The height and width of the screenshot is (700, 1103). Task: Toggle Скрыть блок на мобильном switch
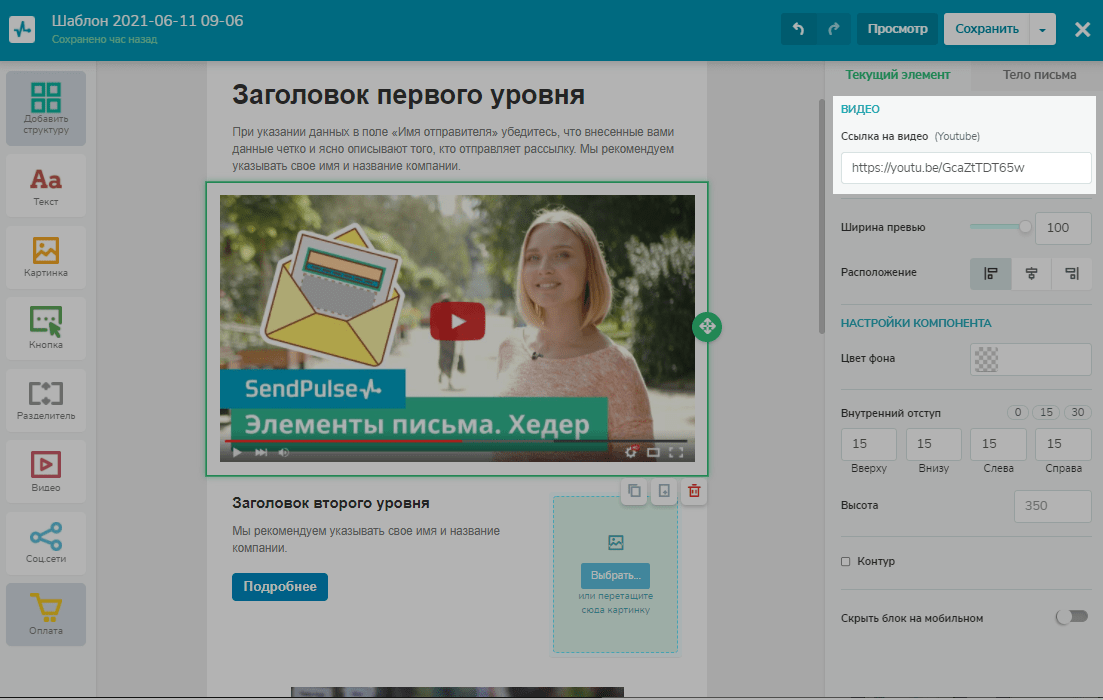(x=1071, y=617)
